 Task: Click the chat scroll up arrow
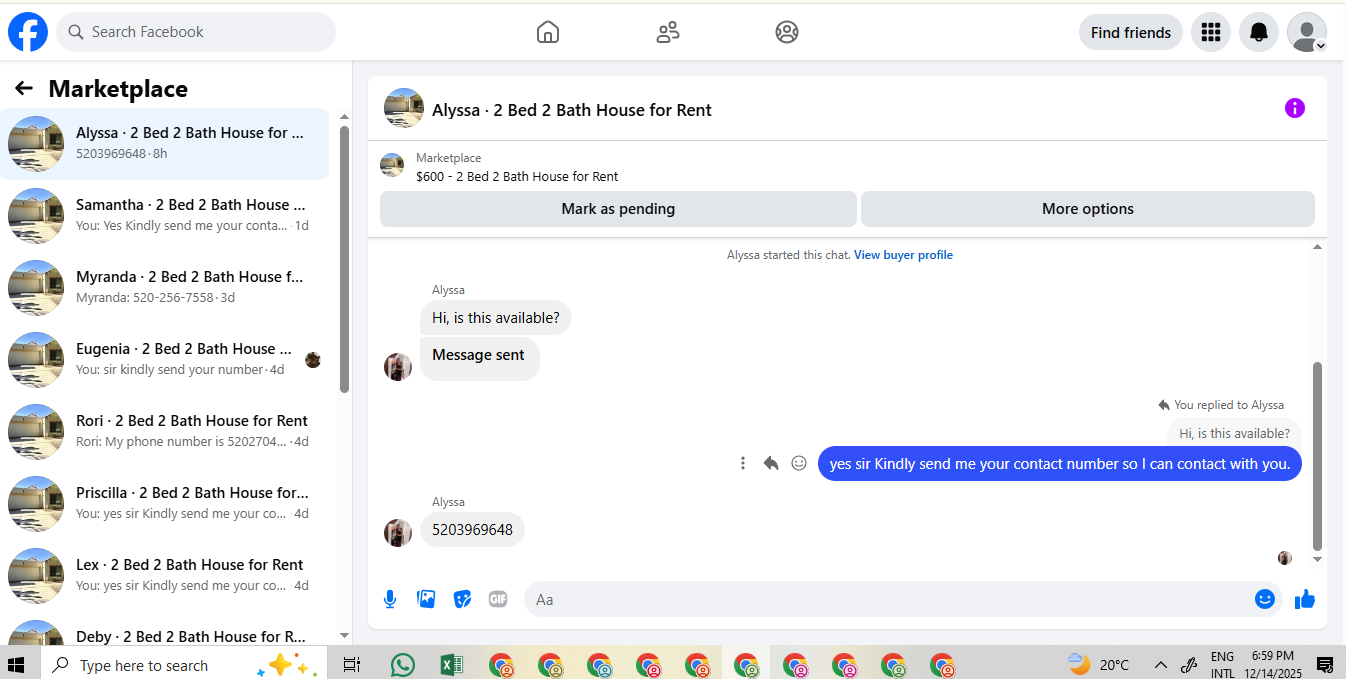click(x=1317, y=247)
